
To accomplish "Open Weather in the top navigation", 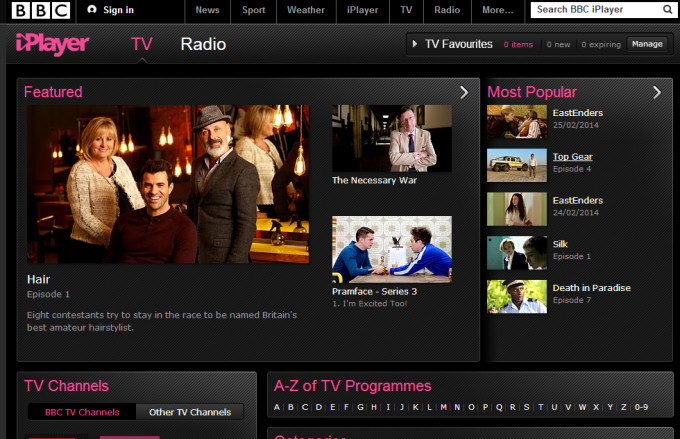I will tap(306, 10).
